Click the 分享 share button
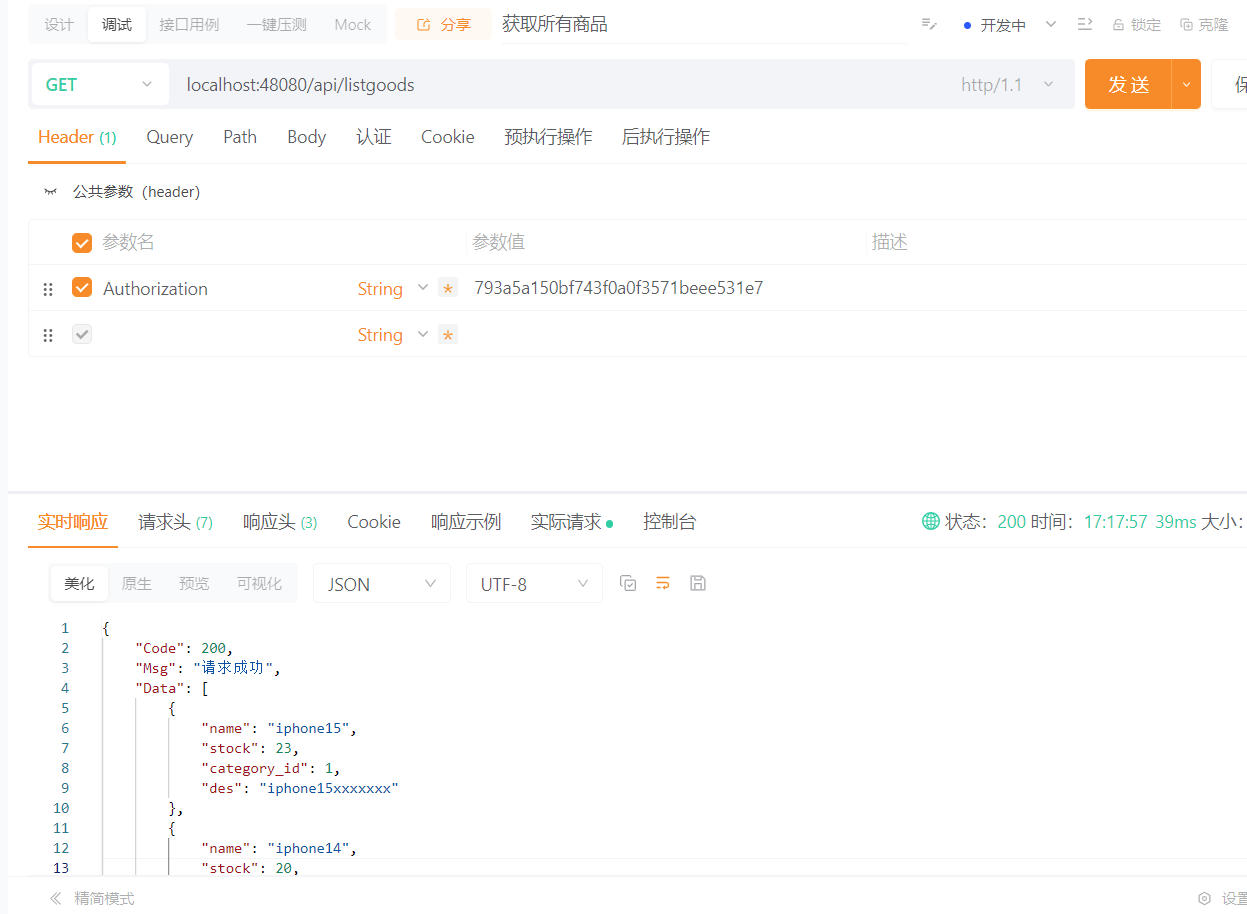1247x914 pixels. (443, 25)
